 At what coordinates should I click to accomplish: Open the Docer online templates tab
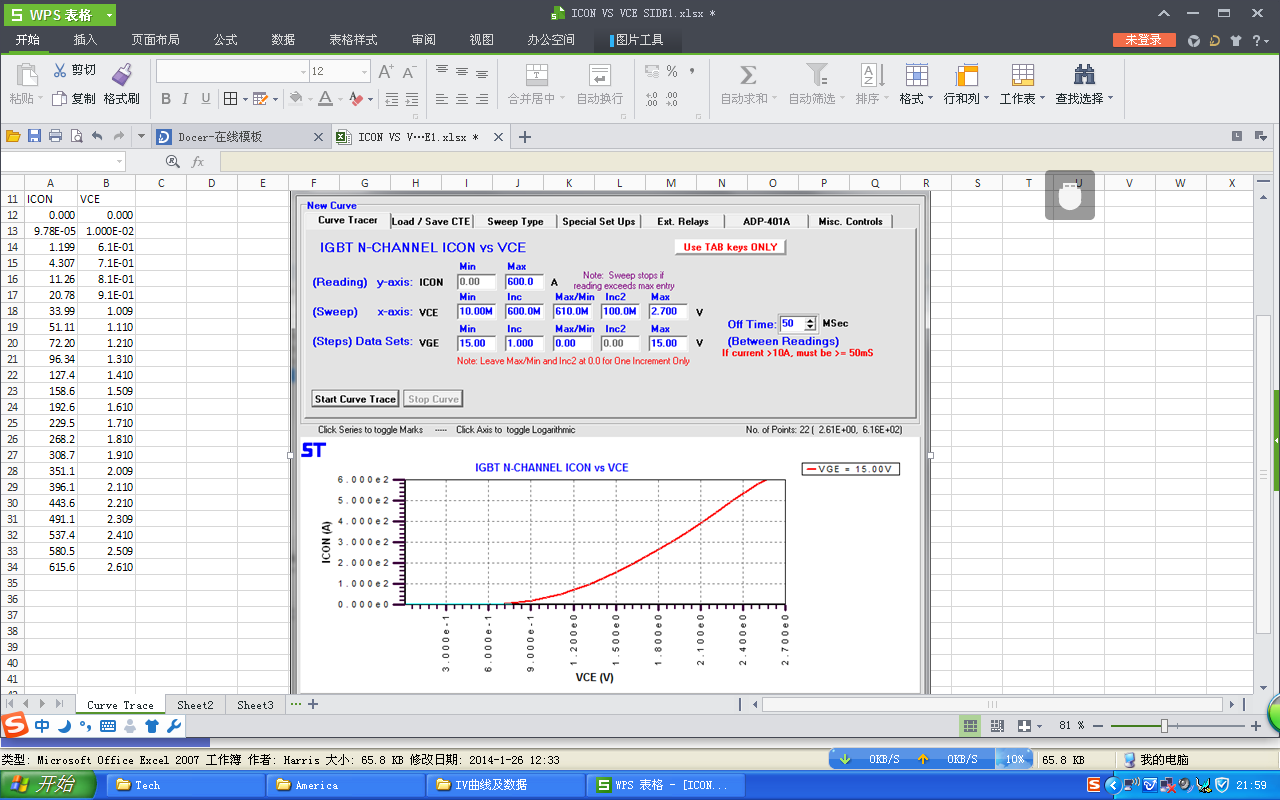point(220,137)
